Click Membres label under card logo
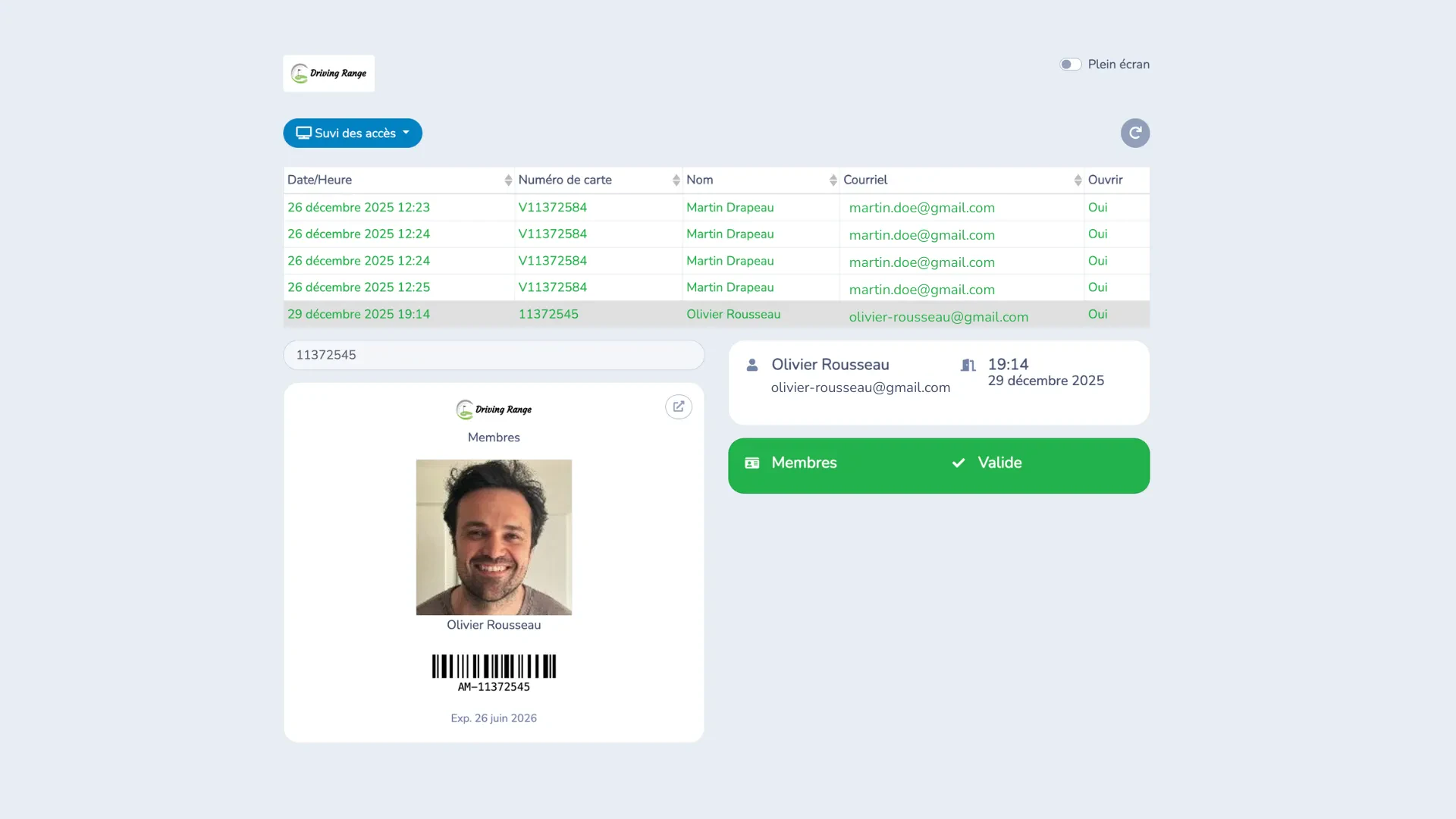 494,438
